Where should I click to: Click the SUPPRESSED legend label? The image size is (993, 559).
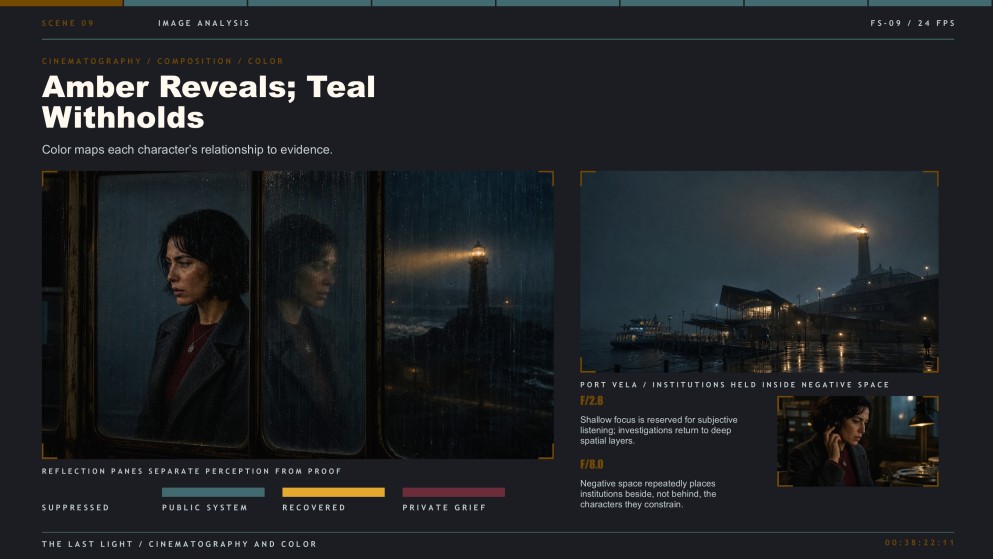click(x=75, y=508)
